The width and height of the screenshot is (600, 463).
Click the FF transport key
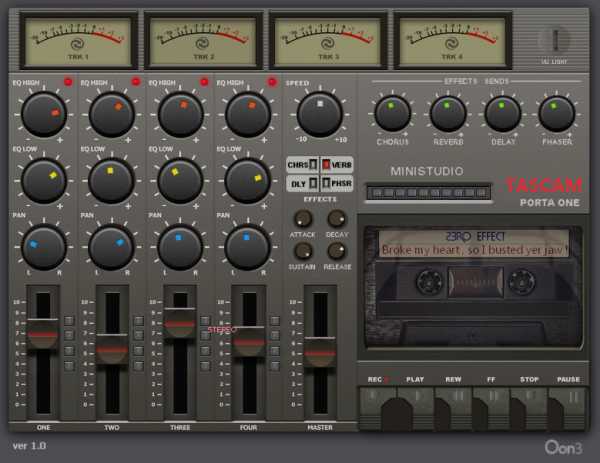pyautogui.click(x=491, y=408)
